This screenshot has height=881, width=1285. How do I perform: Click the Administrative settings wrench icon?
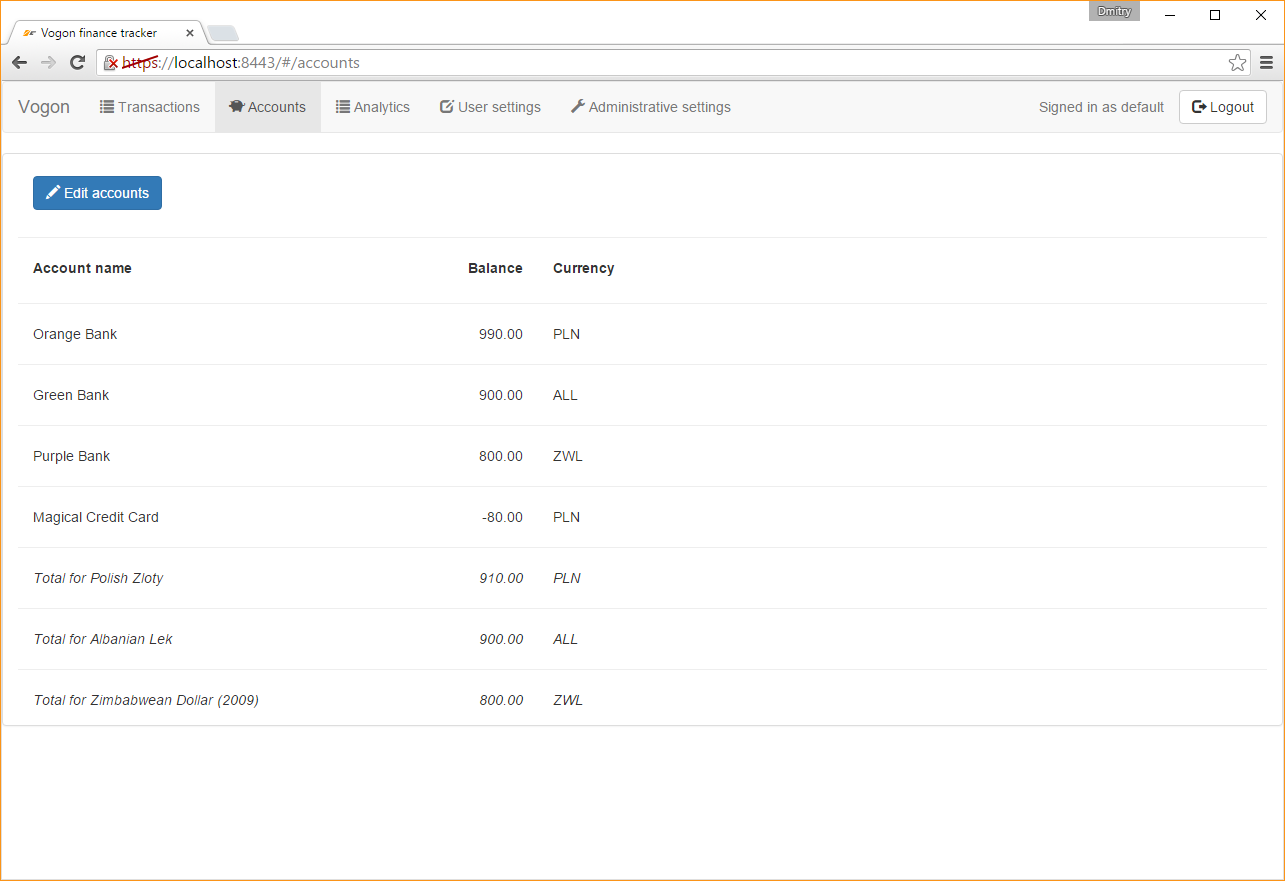click(x=578, y=106)
